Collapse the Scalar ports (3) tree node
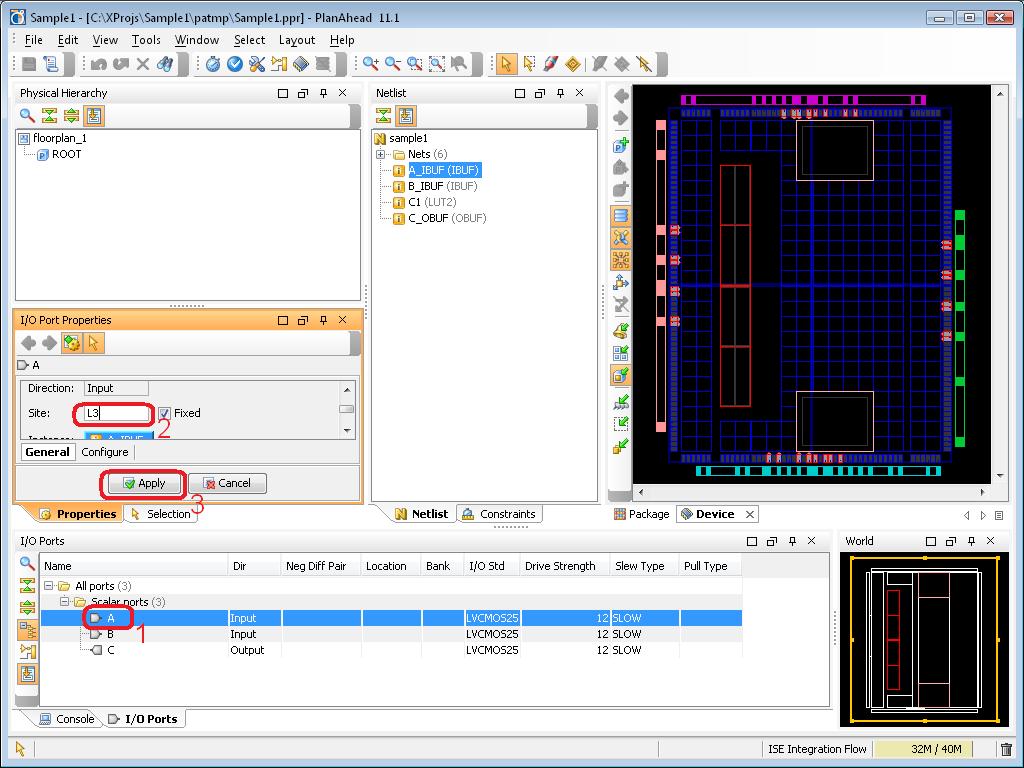1024x768 pixels. point(65,602)
